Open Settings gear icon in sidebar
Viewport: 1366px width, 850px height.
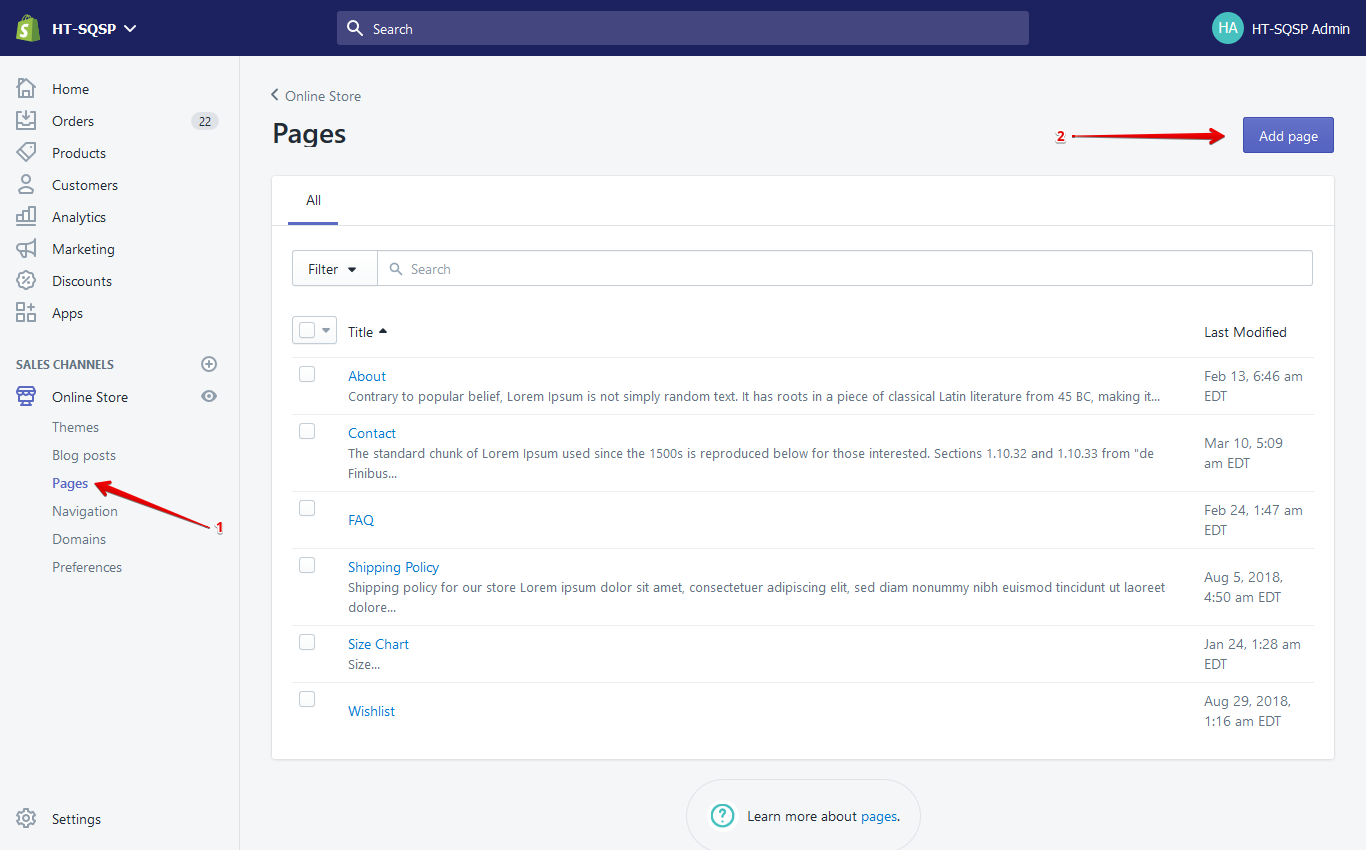[26, 819]
